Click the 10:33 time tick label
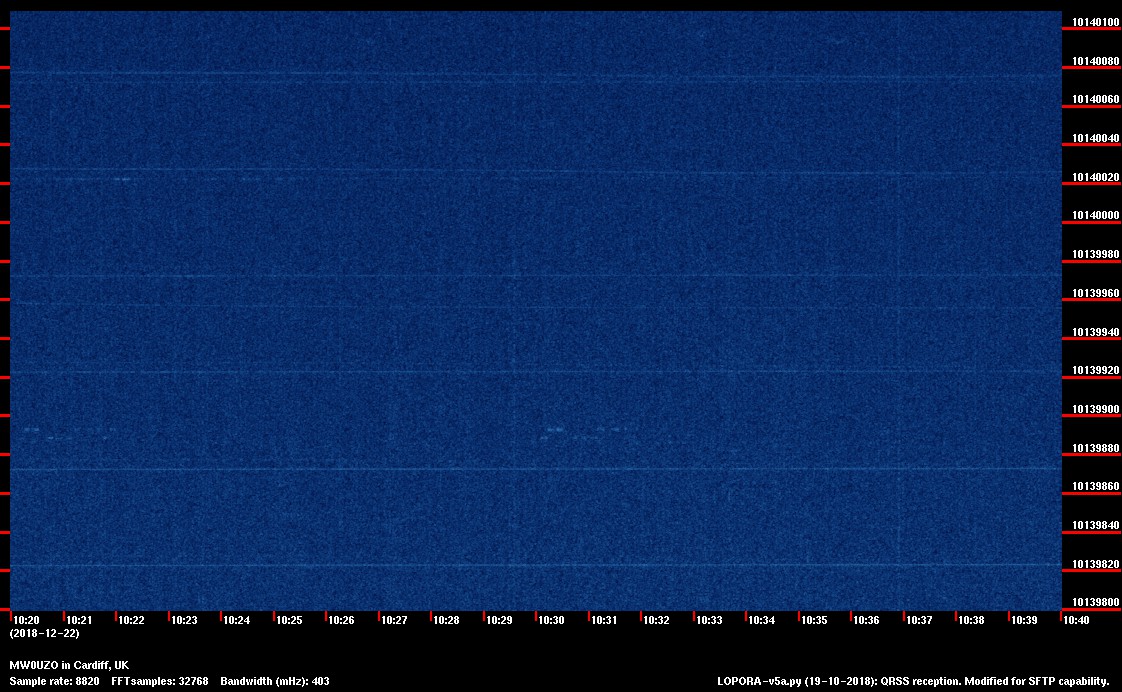The image size is (1122, 692). tap(709, 620)
